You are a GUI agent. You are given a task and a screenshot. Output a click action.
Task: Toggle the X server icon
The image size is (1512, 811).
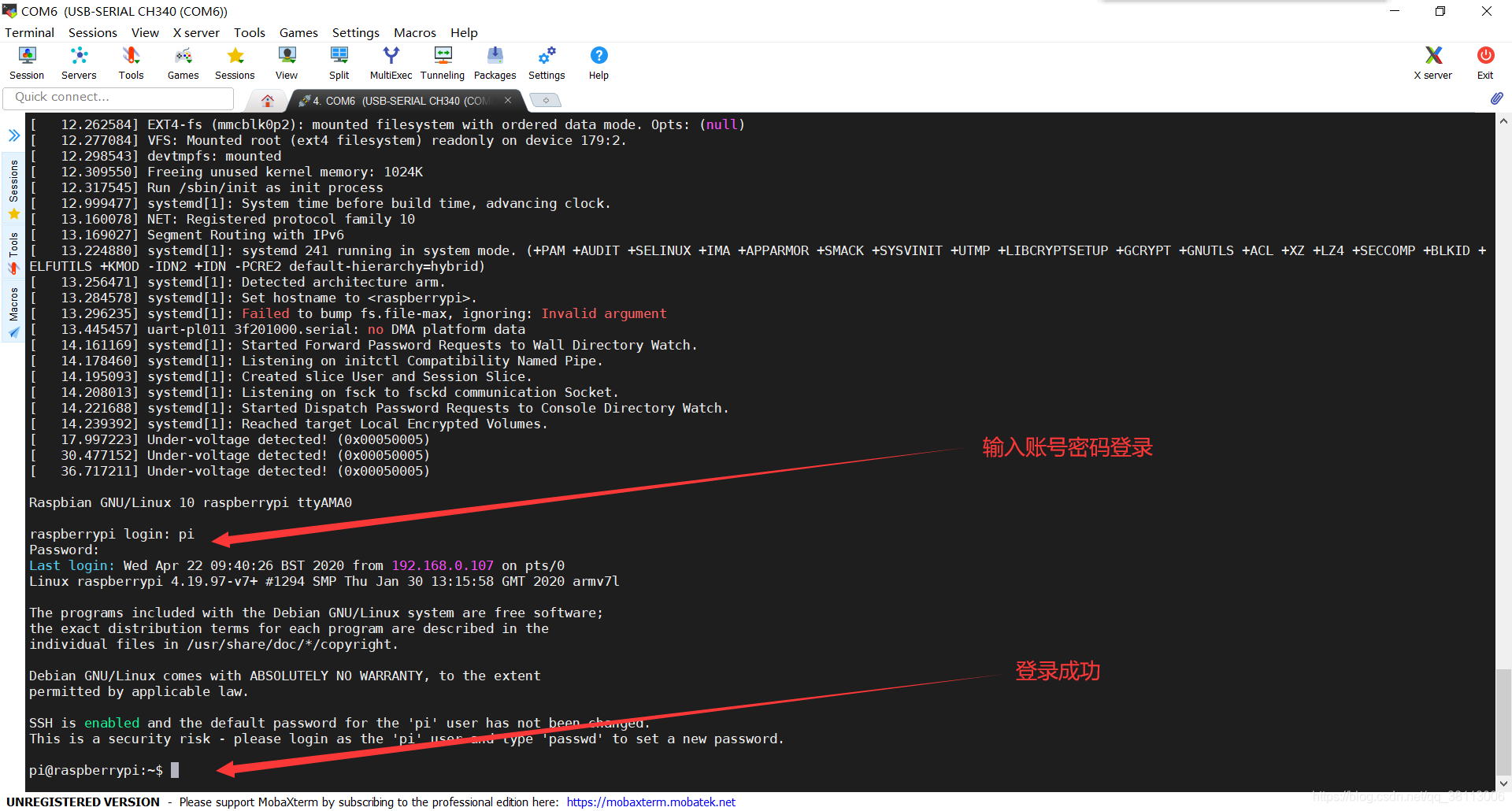[1433, 63]
